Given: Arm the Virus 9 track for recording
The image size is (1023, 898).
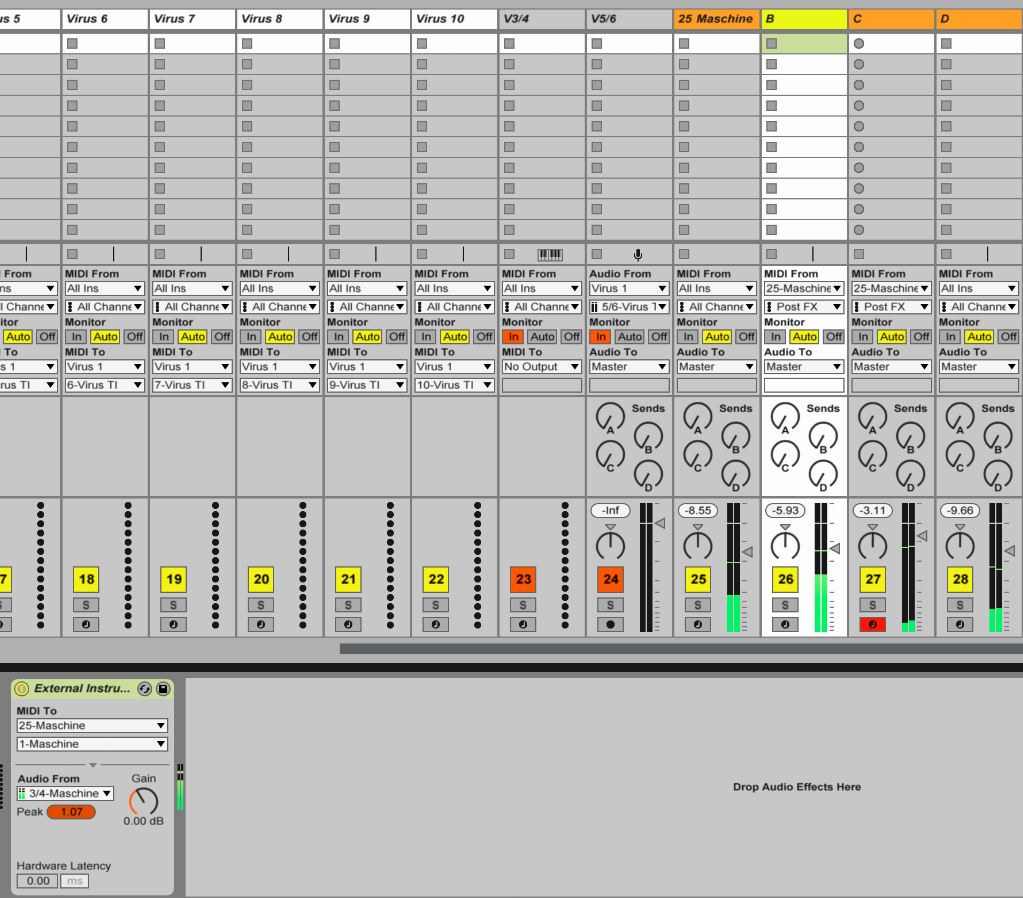Looking at the screenshot, I should (348, 625).
